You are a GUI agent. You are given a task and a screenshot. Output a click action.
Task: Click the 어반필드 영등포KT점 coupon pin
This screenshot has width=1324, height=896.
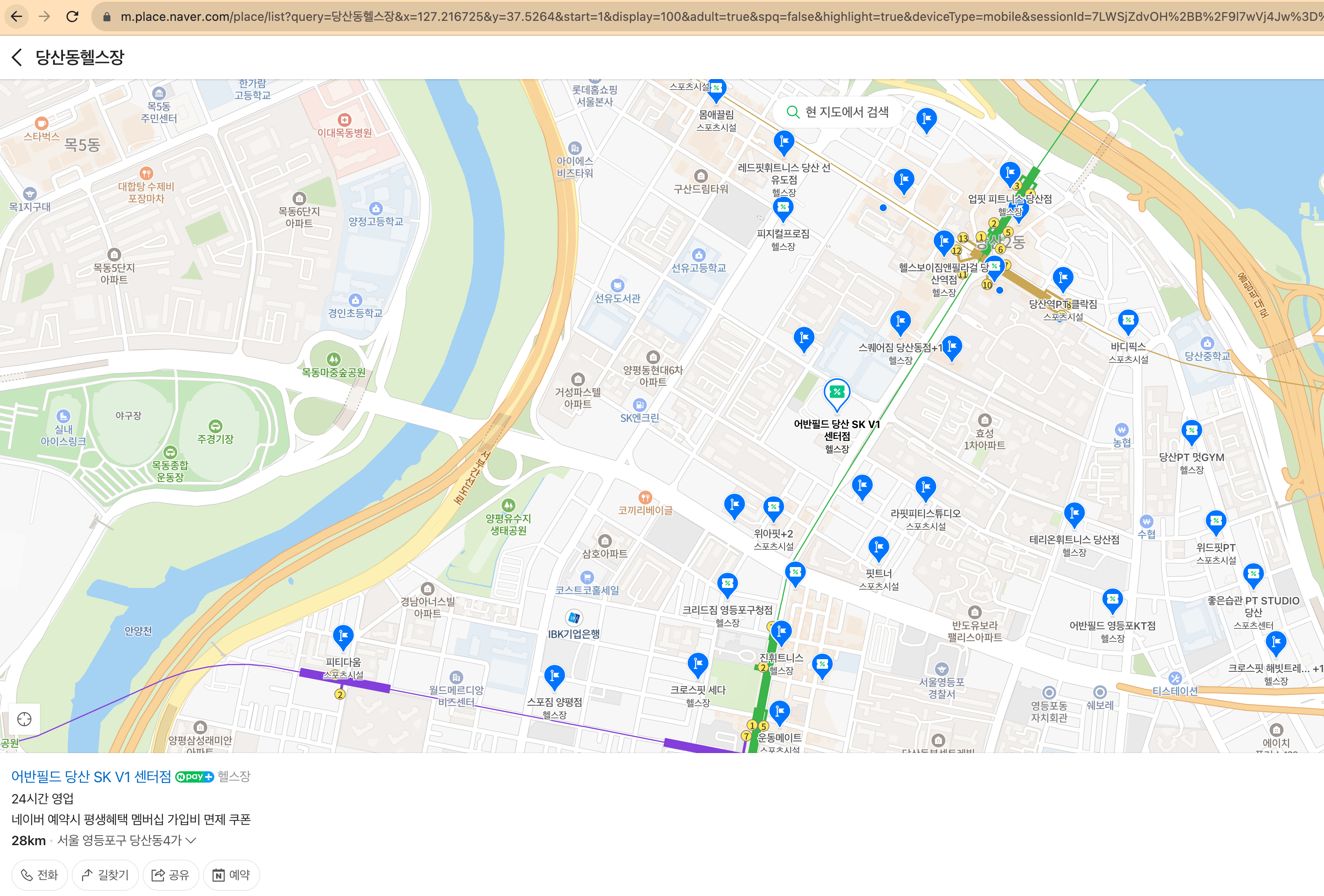tap(1112, 601)
